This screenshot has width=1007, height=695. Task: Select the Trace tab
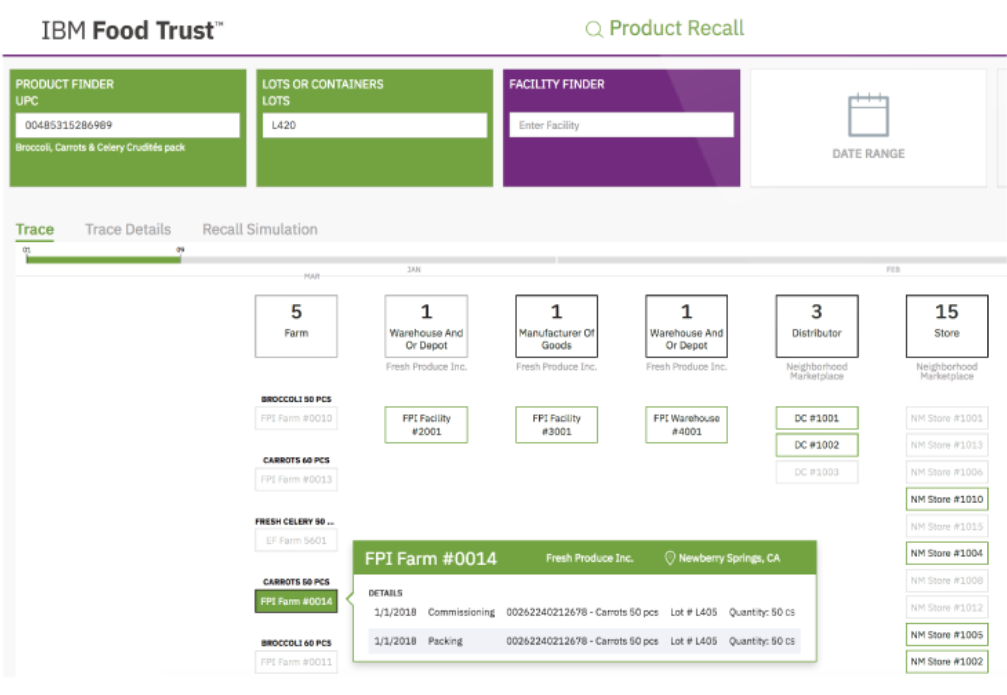pyautogui.click(x=35, y=229)
